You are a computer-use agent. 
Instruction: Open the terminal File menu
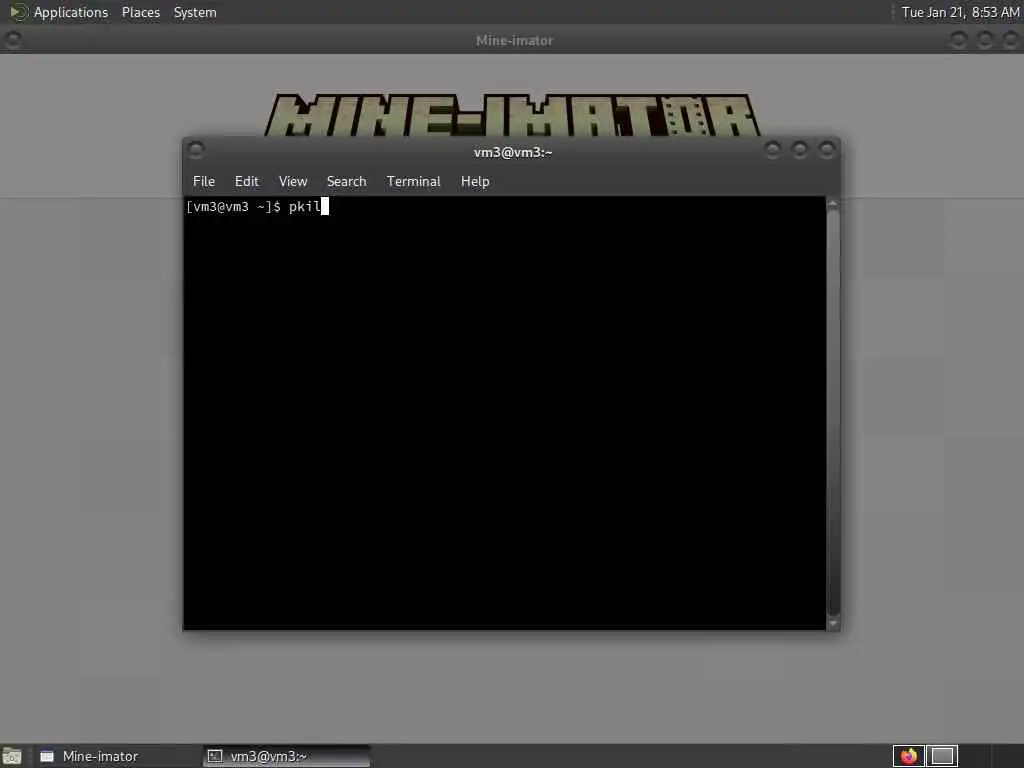pyautogui.click(x=204, y=182)
